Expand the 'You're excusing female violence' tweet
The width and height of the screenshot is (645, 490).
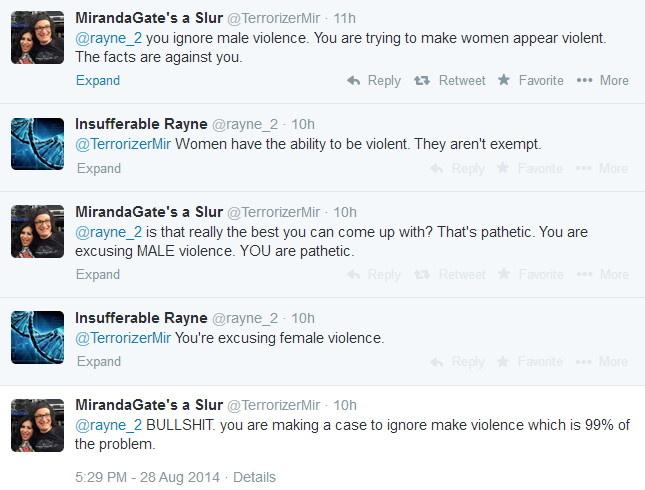tap(98, 362)
